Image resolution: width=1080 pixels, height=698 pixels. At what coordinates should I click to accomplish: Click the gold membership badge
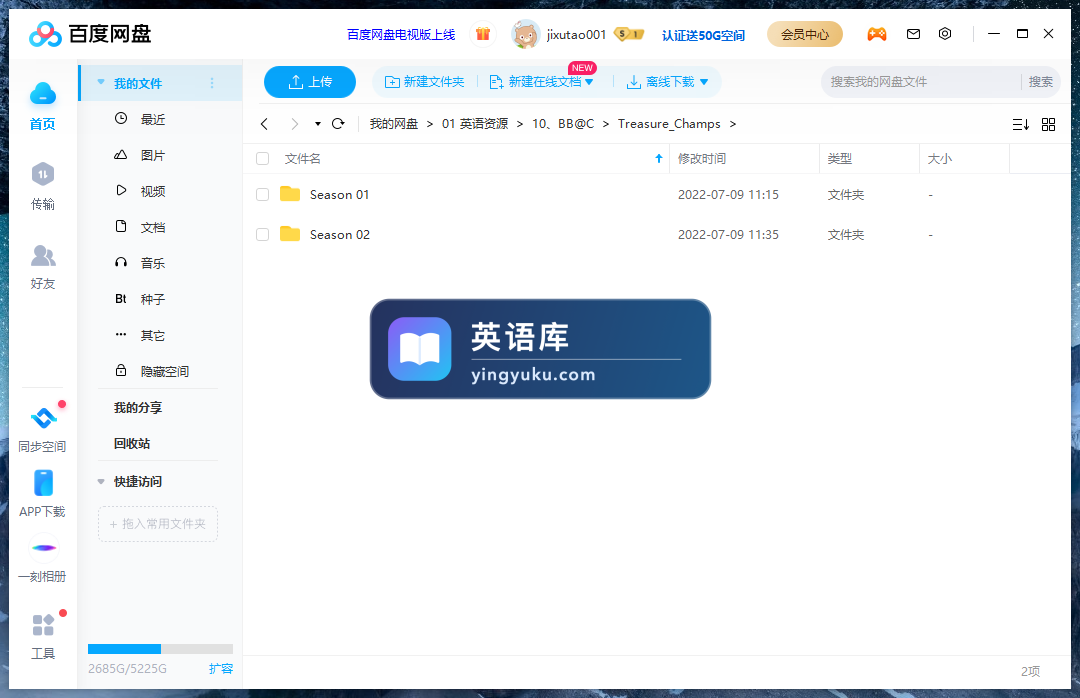[x=629, y=34]
